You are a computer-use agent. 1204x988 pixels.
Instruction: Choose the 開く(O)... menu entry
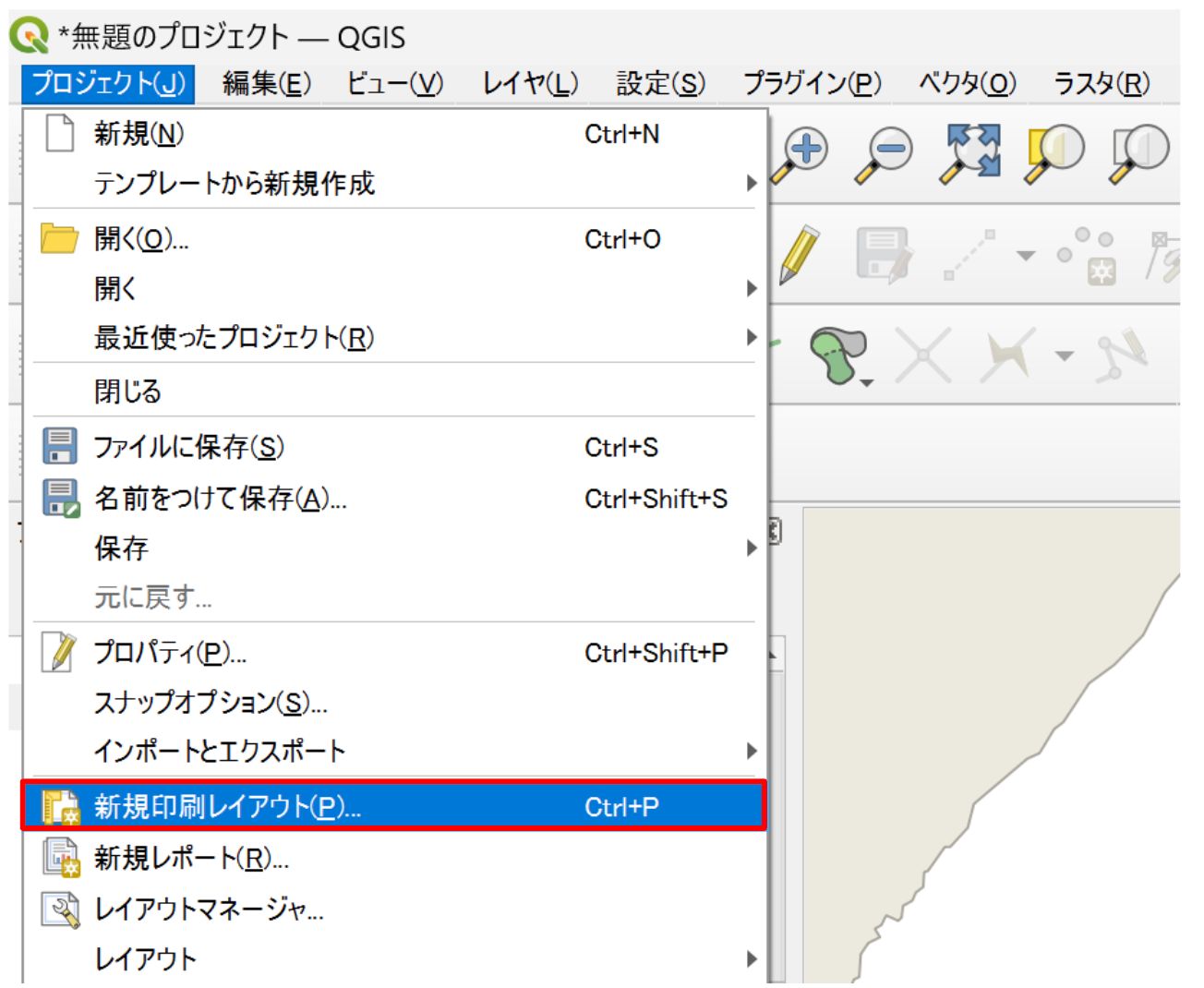point(395,239)
